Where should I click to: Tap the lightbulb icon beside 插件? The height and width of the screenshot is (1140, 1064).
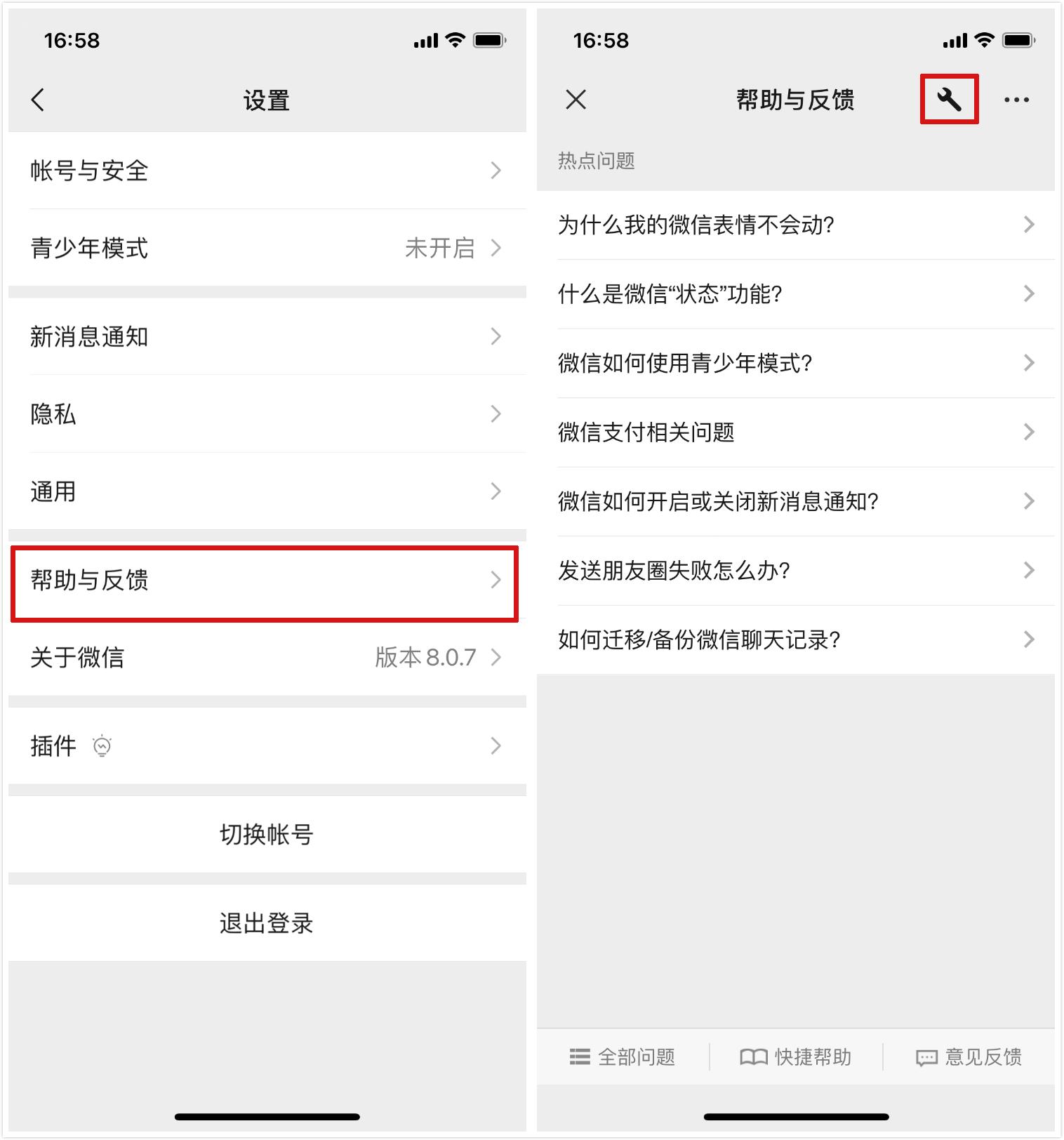(102, 745)
